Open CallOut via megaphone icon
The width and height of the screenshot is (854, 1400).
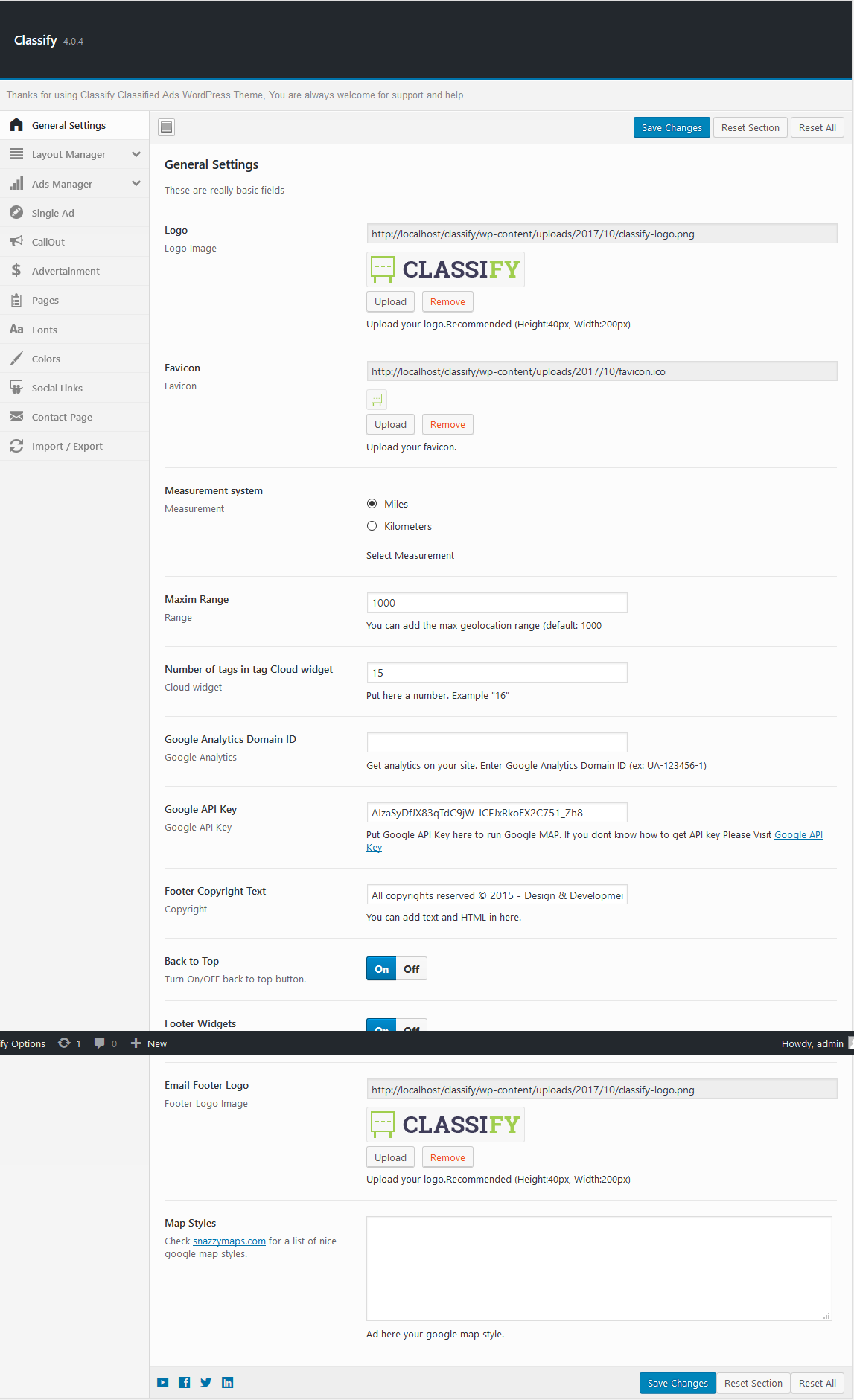coord(16,241)
